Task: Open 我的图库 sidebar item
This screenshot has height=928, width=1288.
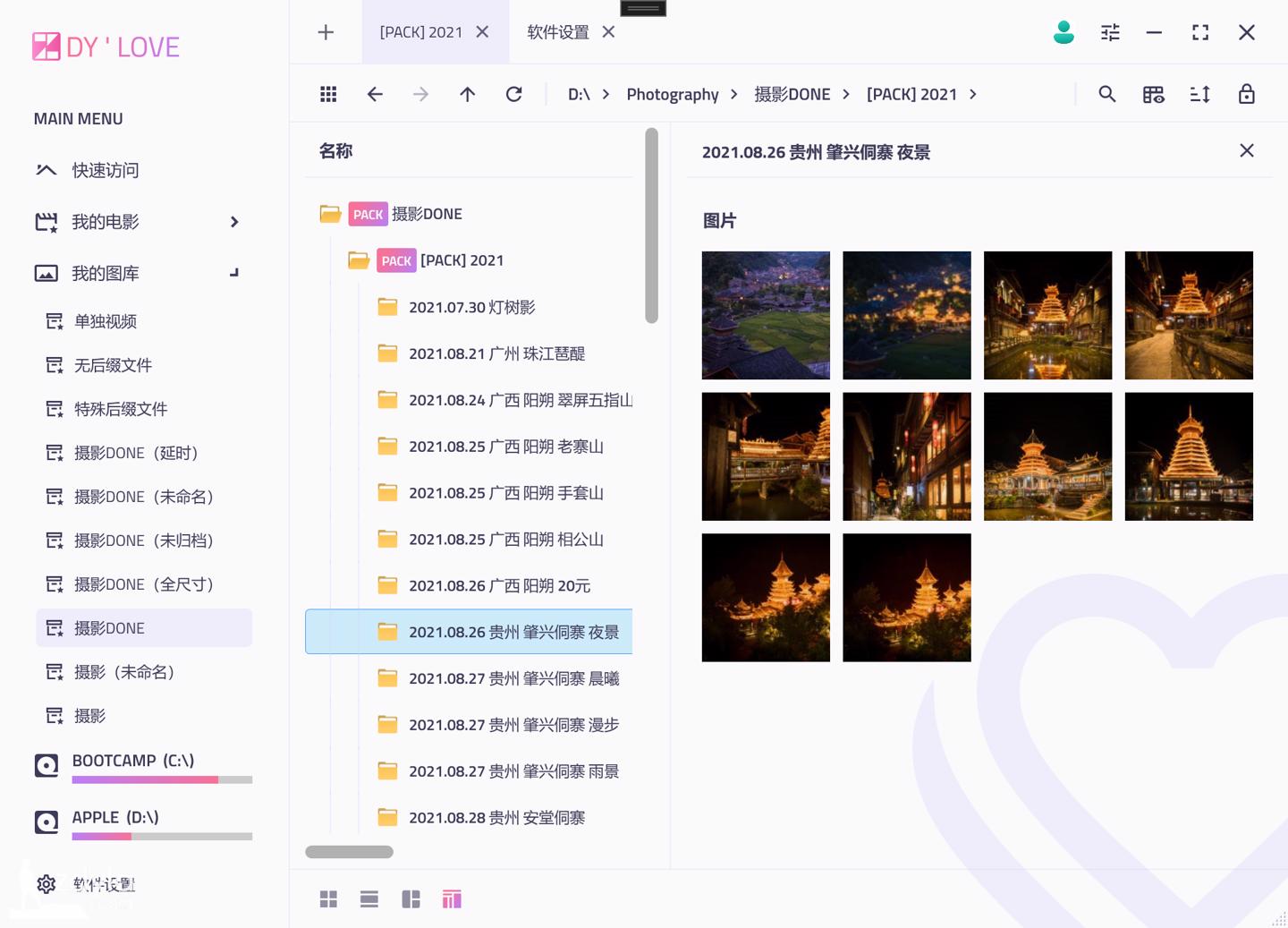Action: tap(105, 273)
